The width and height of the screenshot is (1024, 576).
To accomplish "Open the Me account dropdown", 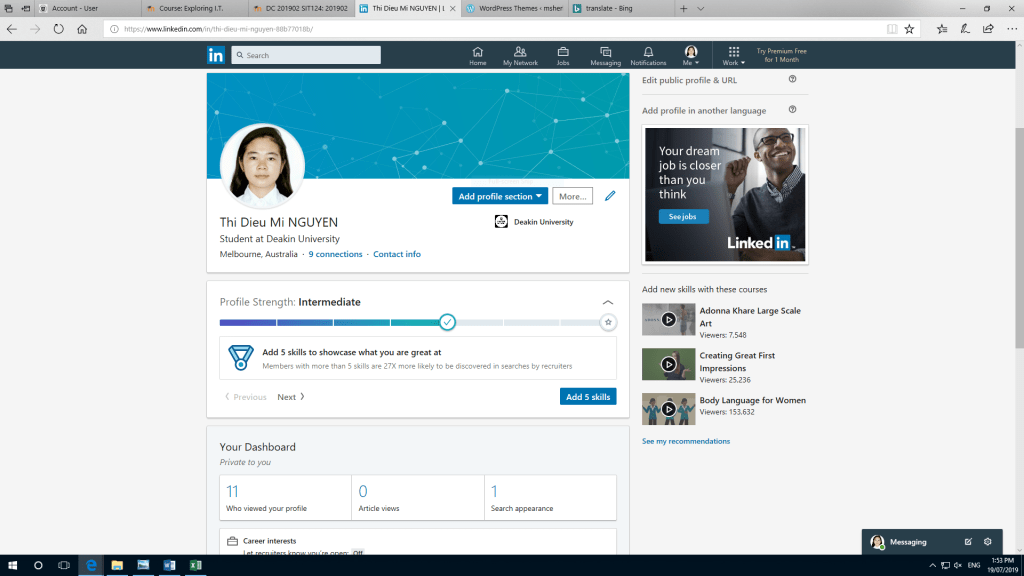I will [690, 55].
